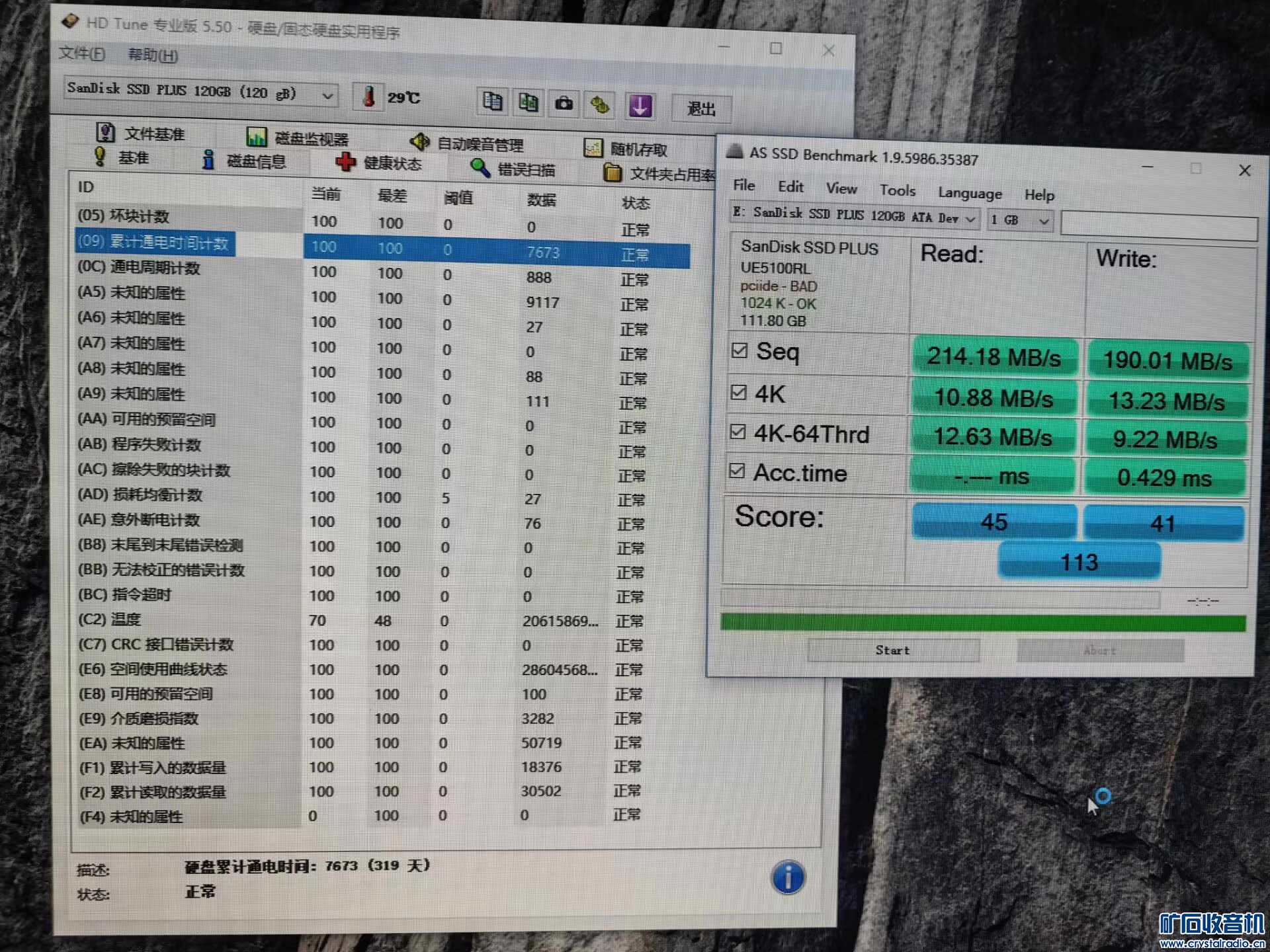Viewport: 1270px width, 952px height.
Task: Open the 磁盘监视器 tab
Action: tap(298, 138)
